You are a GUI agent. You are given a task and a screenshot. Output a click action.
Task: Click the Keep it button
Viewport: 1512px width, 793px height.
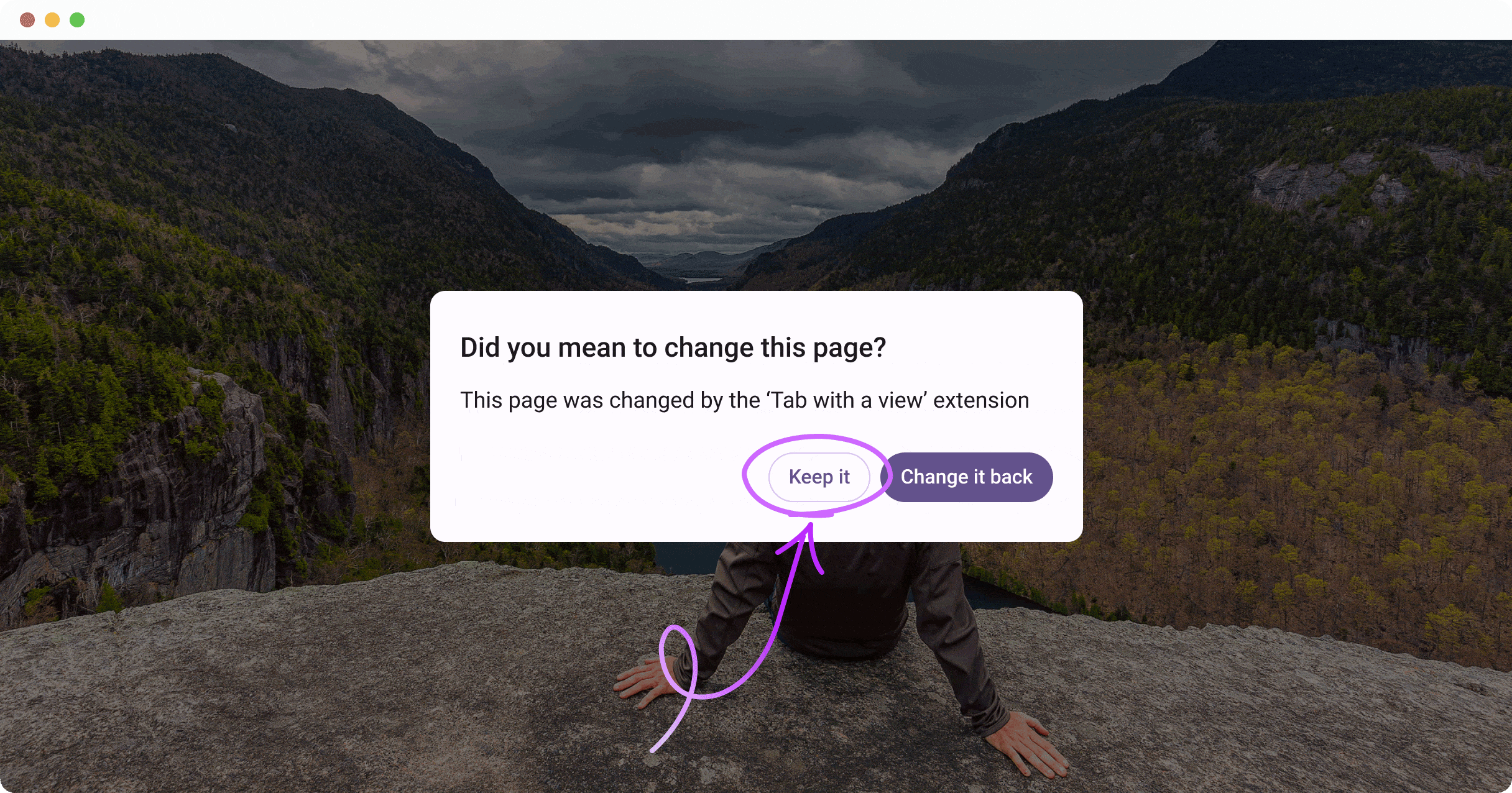(819, 477)
